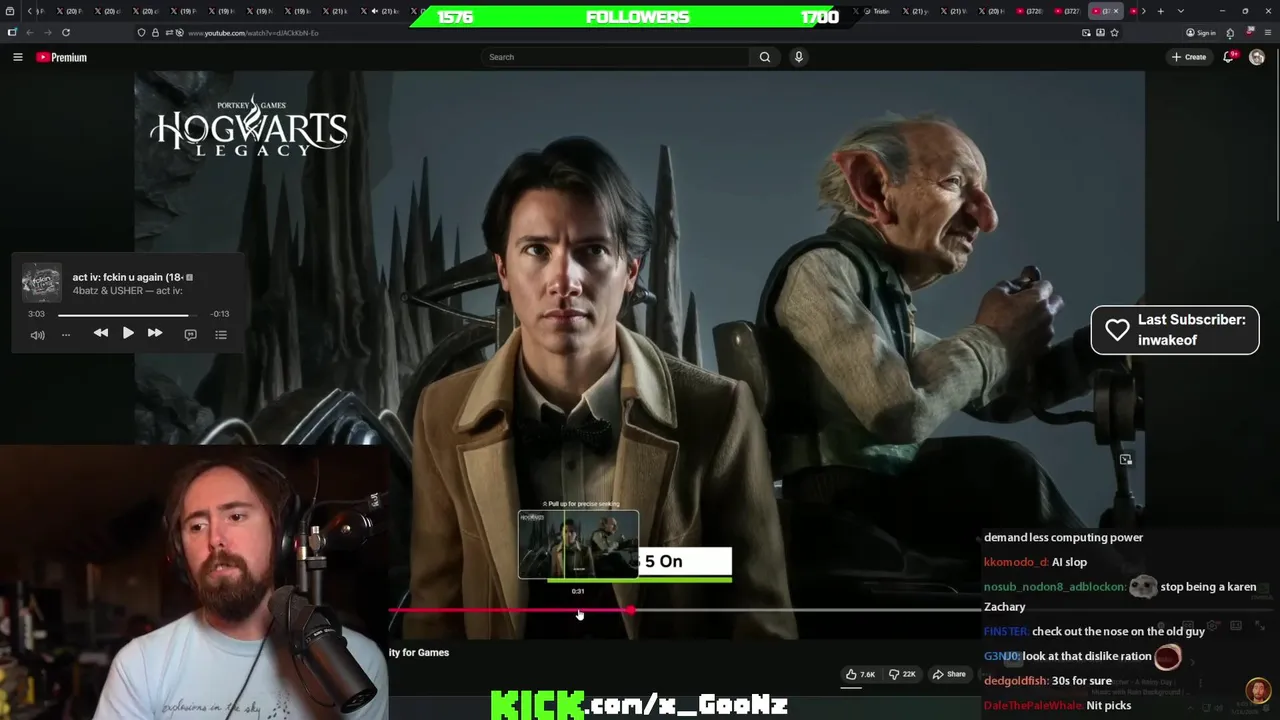The image size is (1280, 720).
Task: Click the album artwork in music player
Action: pos(42,283)
